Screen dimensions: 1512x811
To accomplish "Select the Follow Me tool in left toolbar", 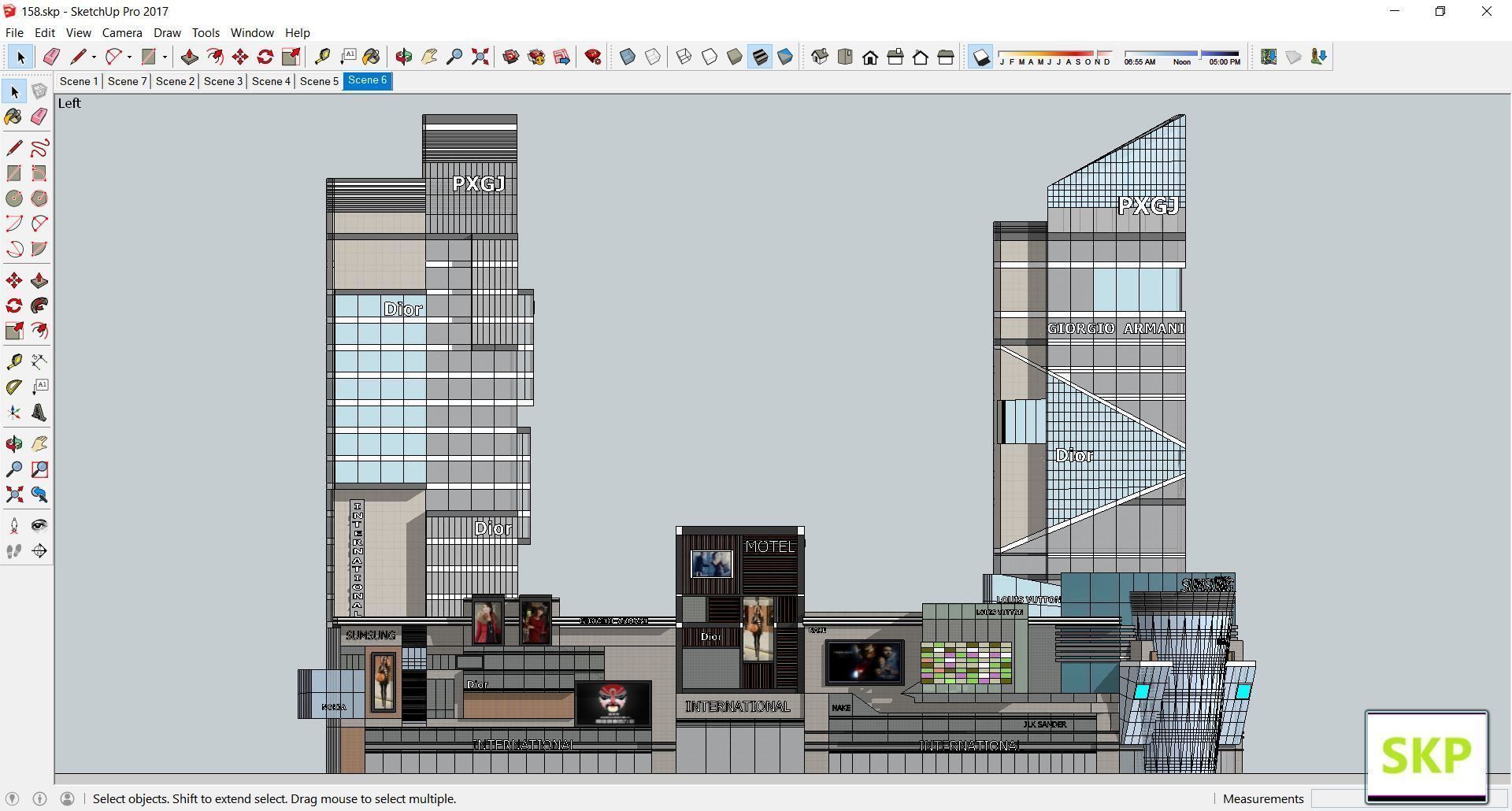I will click(x=39, y=306).
